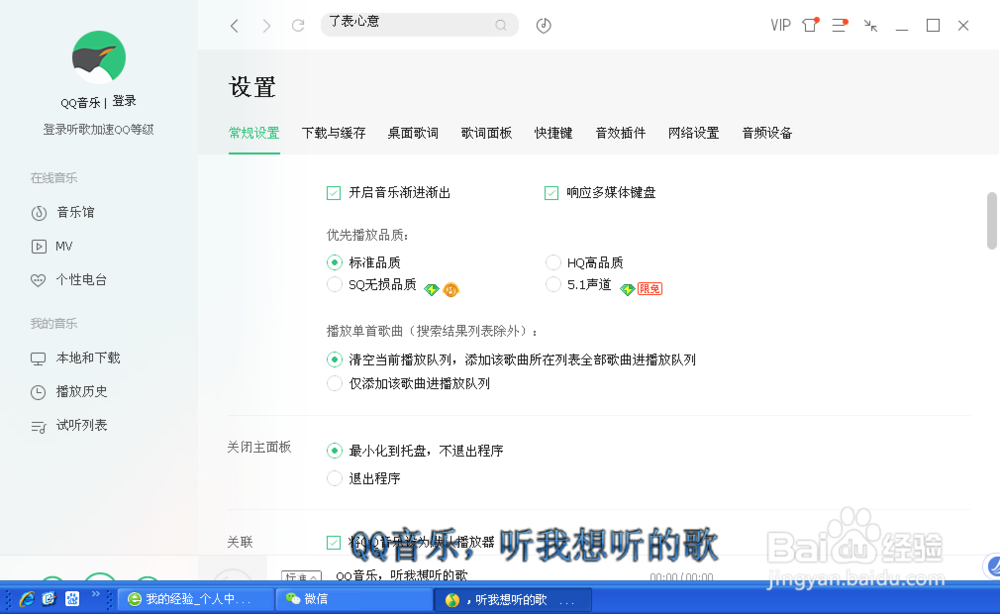Switch to 音频设备 tab
This screenshot has height=614, width=1000.
767,133
